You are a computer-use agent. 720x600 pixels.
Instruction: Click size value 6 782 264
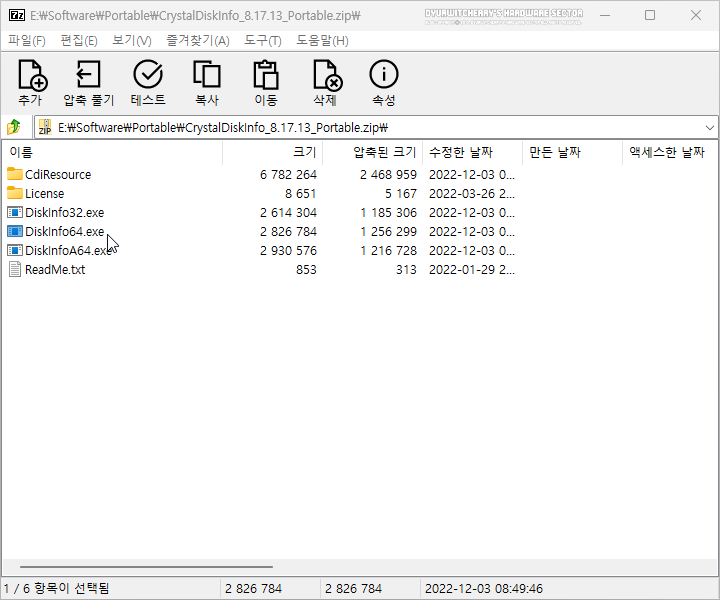288,174
